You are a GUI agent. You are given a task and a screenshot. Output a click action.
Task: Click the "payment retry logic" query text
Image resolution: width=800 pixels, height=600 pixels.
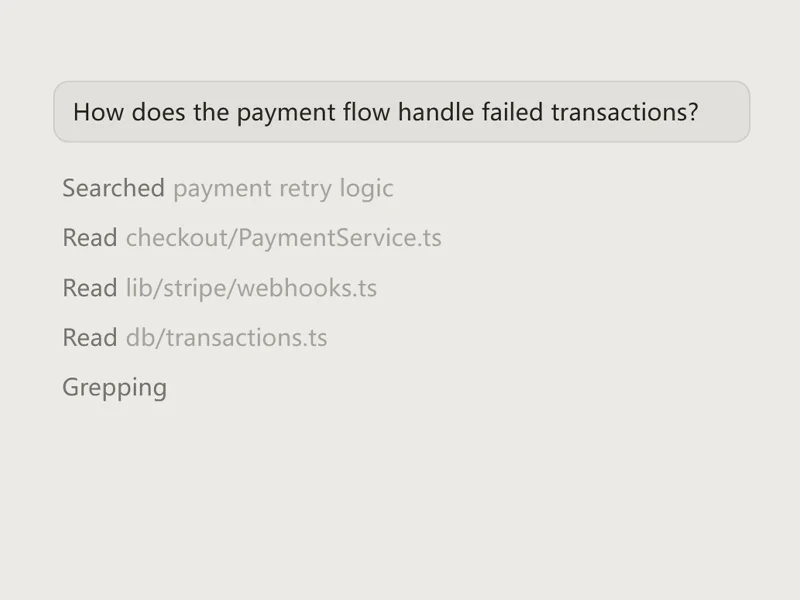(x=283, y=189)
